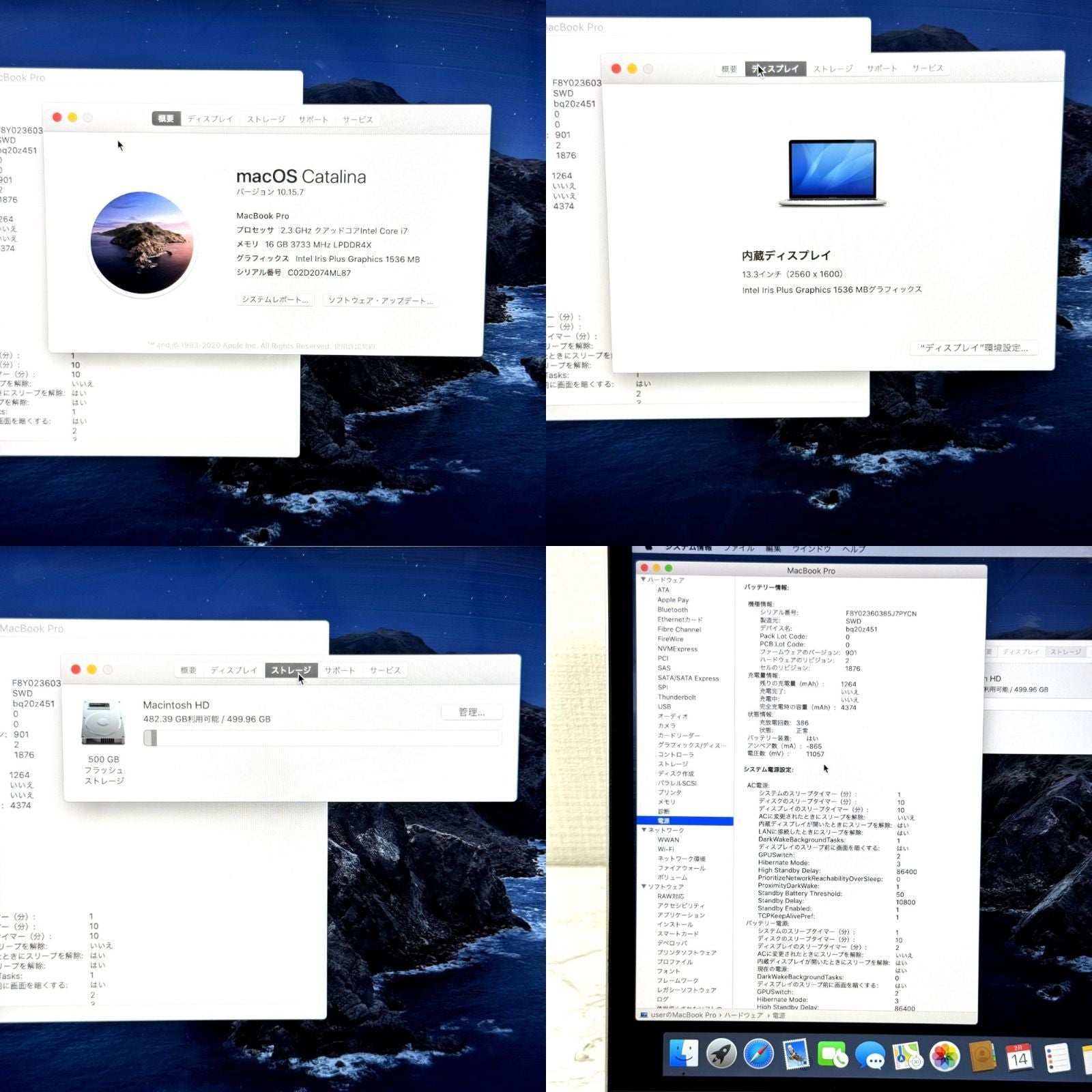Screen dimensions: 1092x1092
Task: Collapse the ソフトウェア section in sidebar
Action: (644, 886)
